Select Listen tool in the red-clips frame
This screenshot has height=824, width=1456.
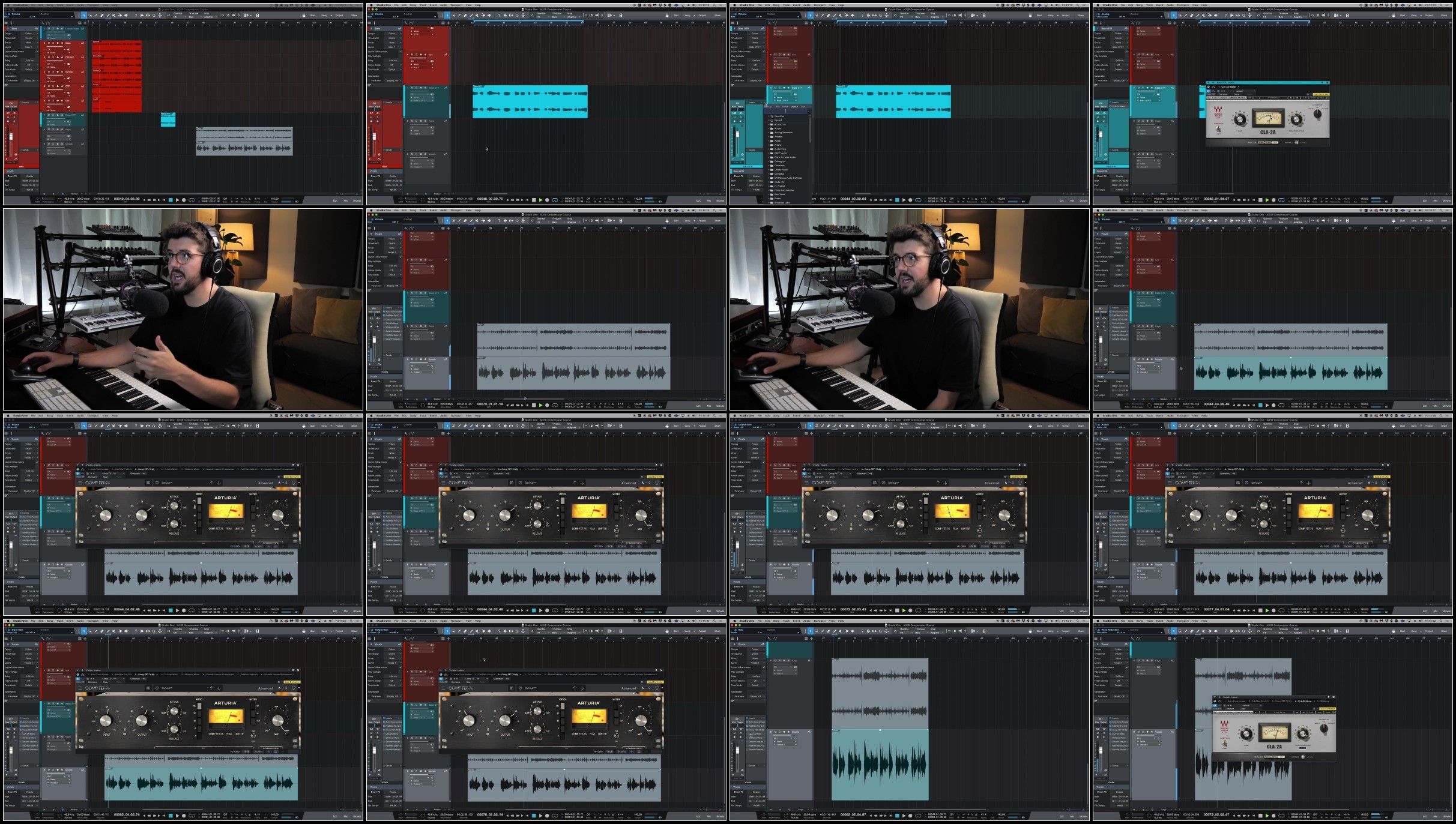pos(126,15)
